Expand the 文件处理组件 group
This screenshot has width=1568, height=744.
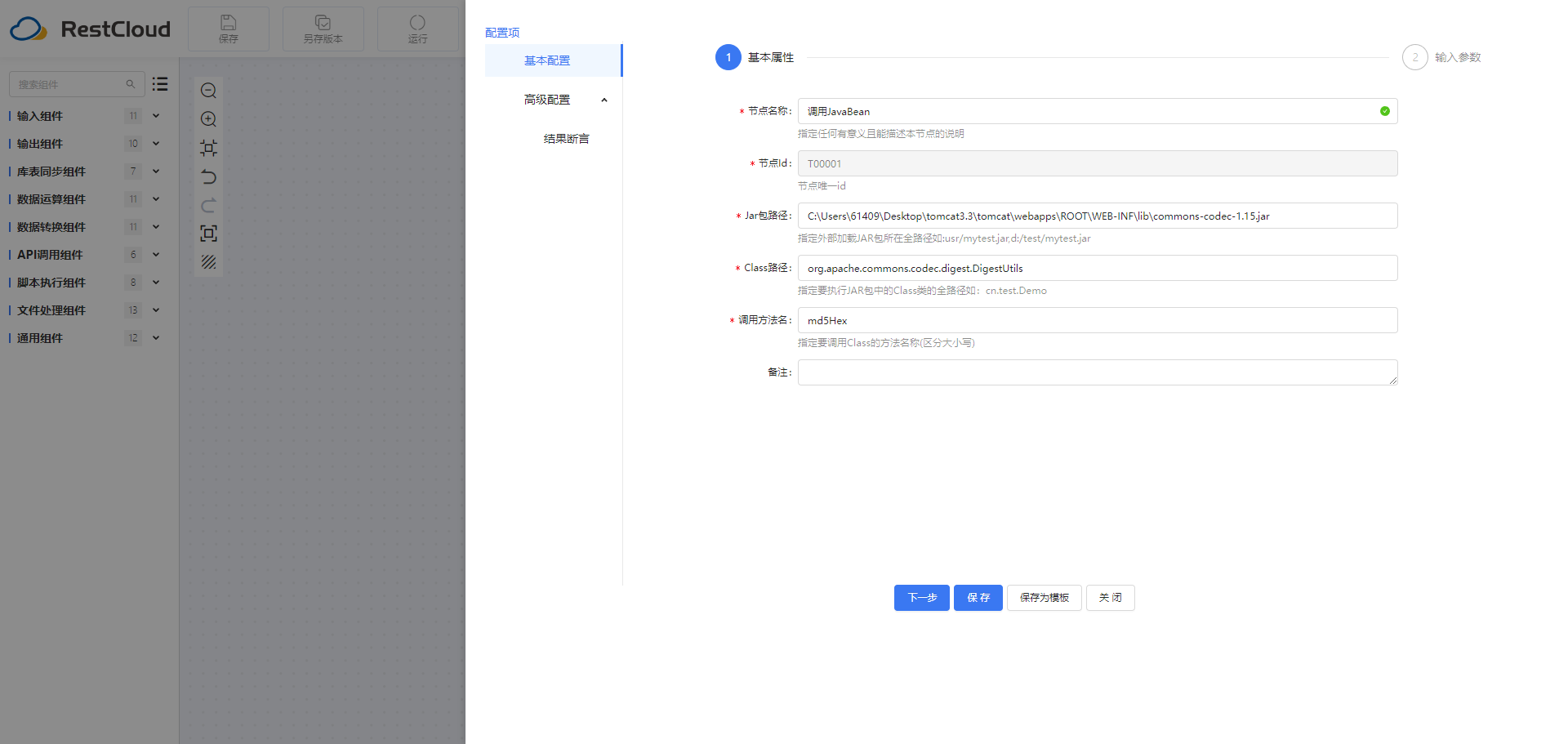pyautogui.click(x=156, y=310)
